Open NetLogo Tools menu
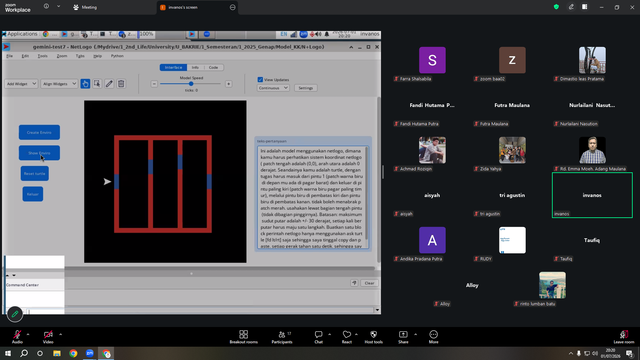The height and width of the screenshot is (360, 640). click(43, 56)
